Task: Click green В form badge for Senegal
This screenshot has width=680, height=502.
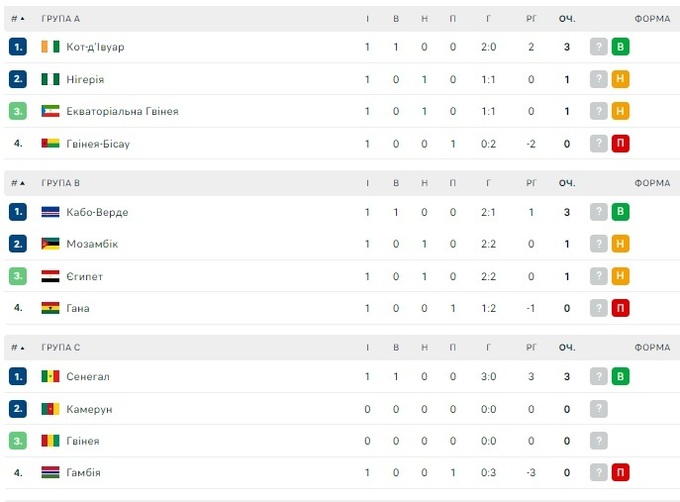Action: pyautogui.click(x=621, y=377)
